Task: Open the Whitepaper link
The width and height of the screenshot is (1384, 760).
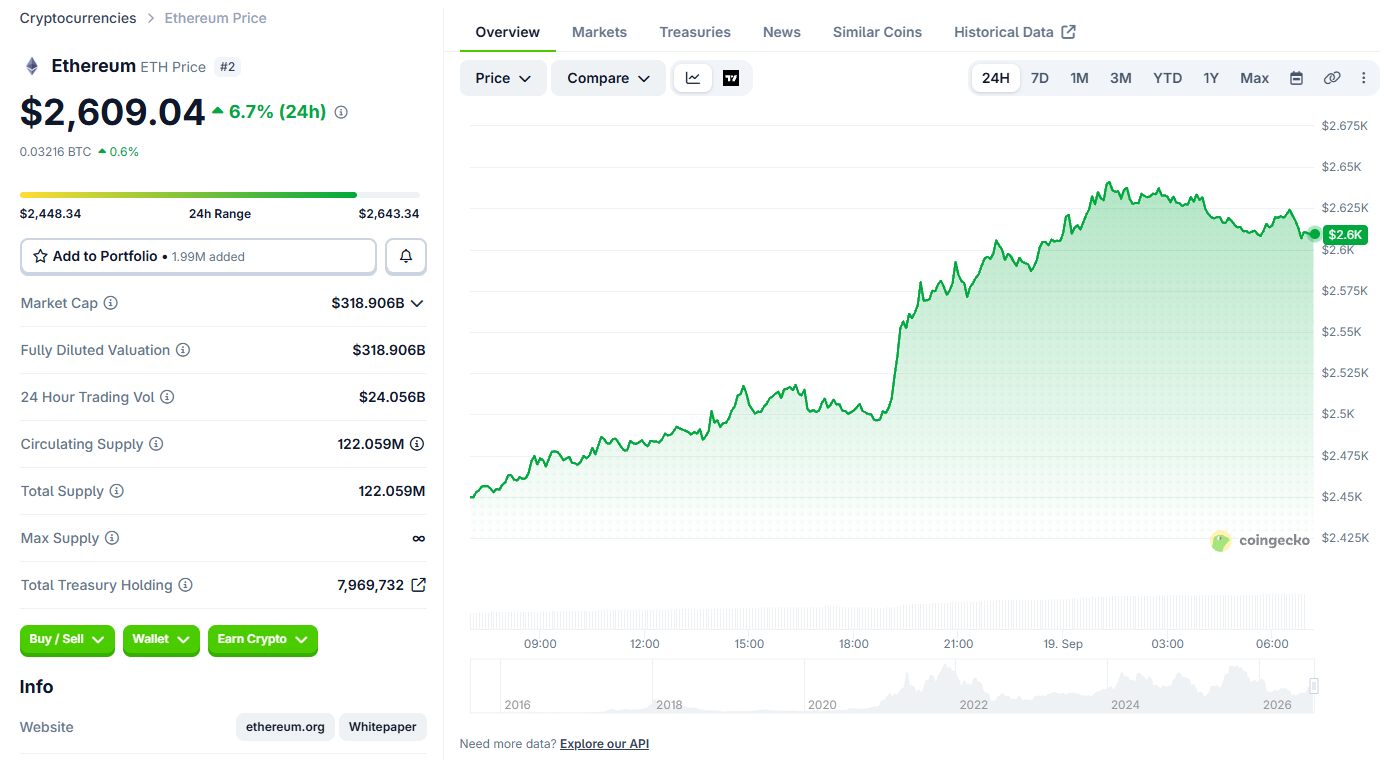Action: tap(383, 727)
